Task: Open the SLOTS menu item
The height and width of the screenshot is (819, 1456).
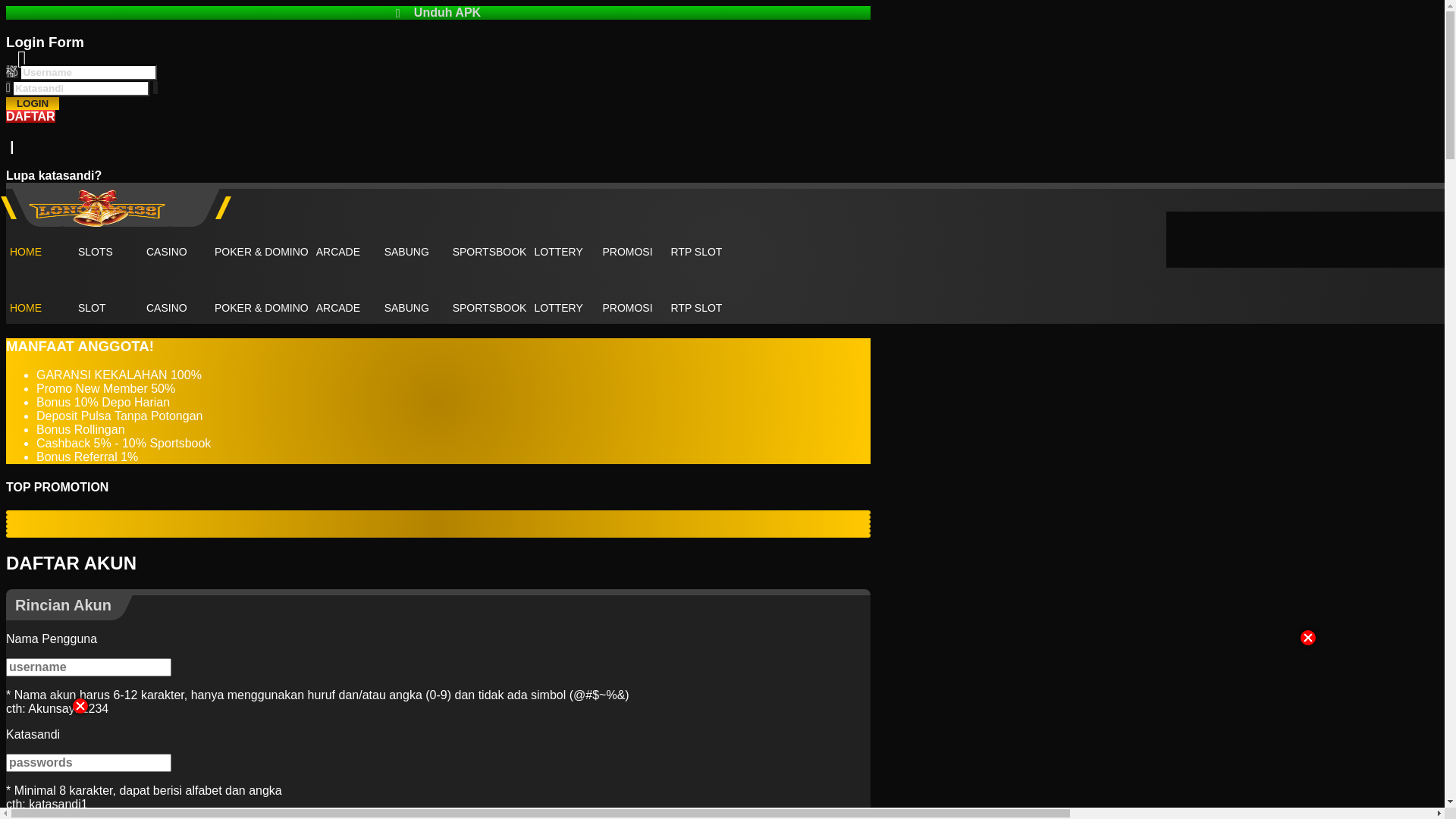Action: [96, 252]
